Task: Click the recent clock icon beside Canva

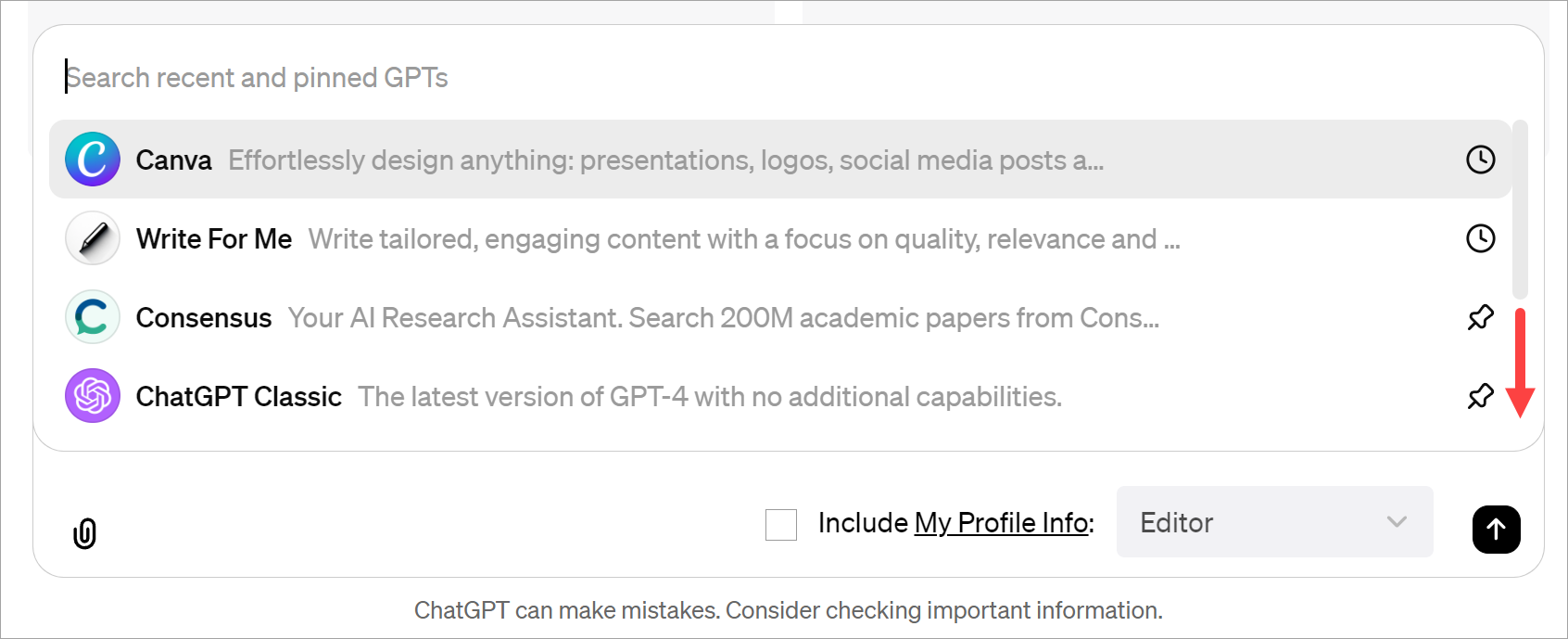Action: point(1480,159)
